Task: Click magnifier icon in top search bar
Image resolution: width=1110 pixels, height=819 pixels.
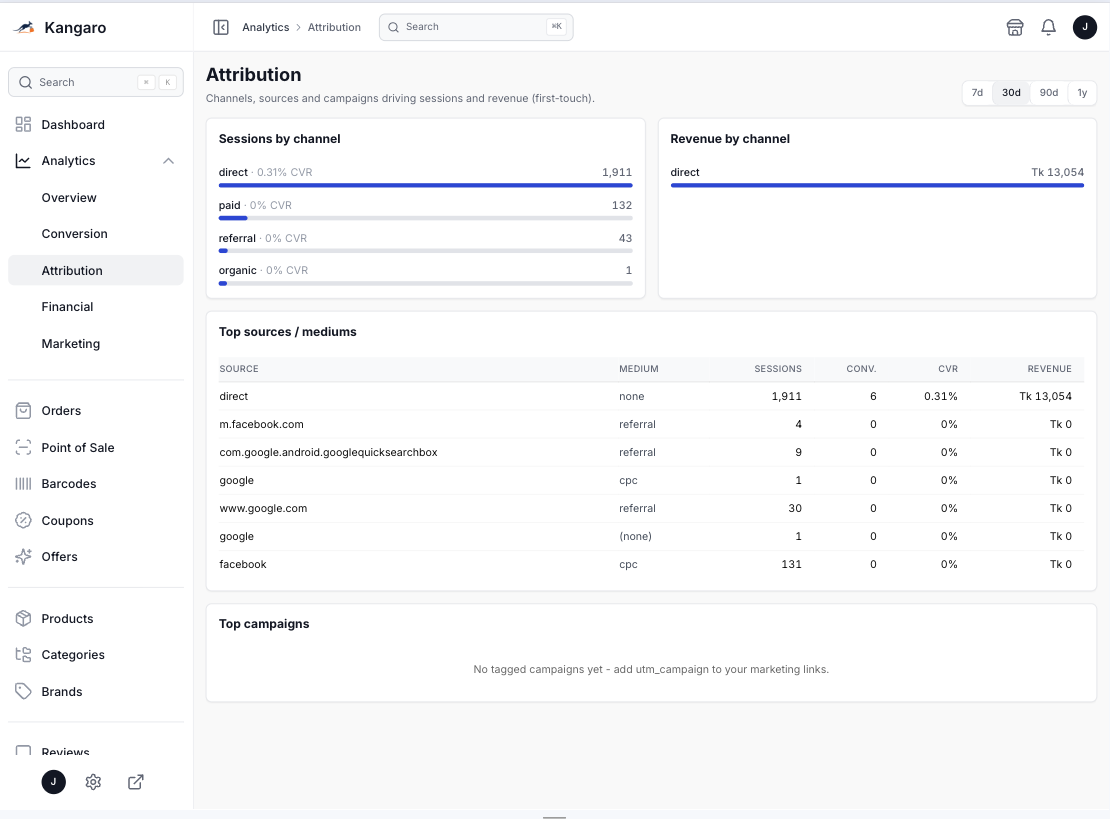Action: tap(394, 27)
